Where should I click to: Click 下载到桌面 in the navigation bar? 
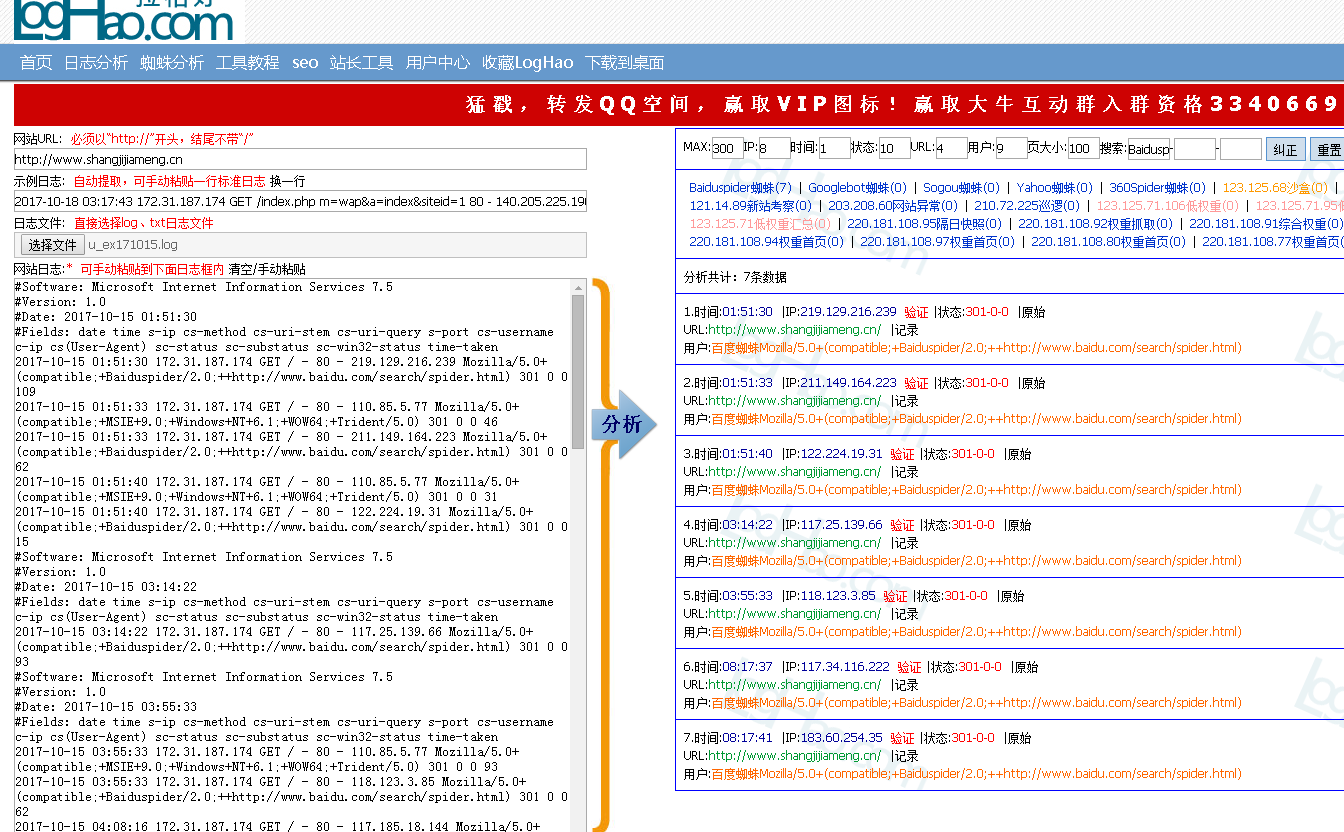[625, 62]
